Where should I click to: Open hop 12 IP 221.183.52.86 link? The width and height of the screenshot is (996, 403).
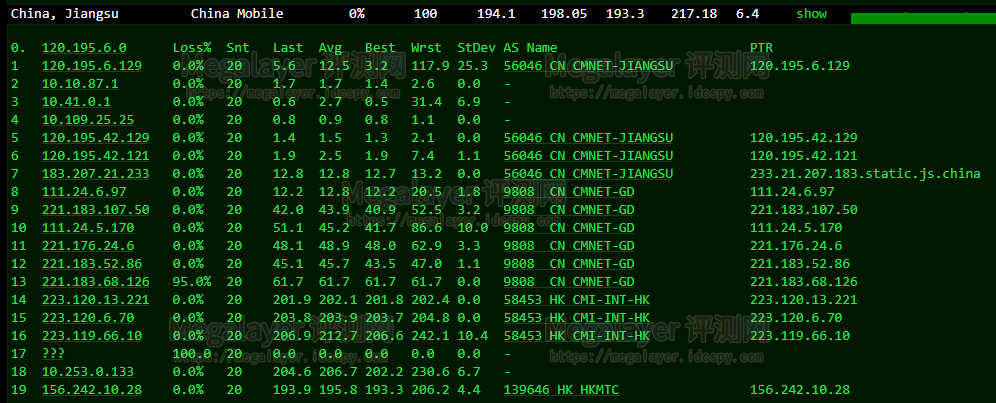point(91,264)
